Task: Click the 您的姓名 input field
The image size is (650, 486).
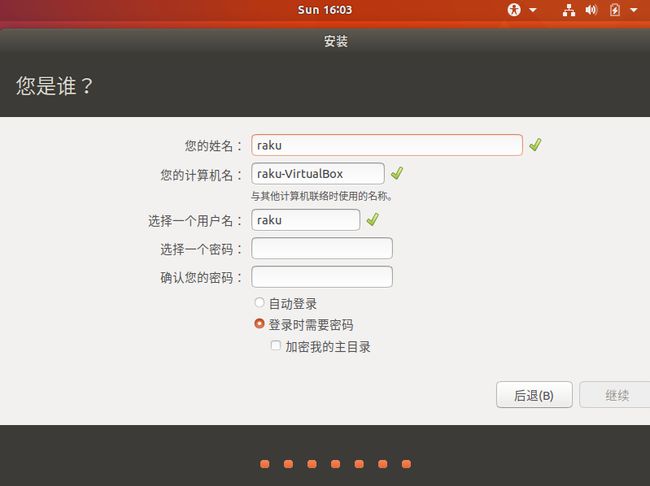Action: pos(387,145)
